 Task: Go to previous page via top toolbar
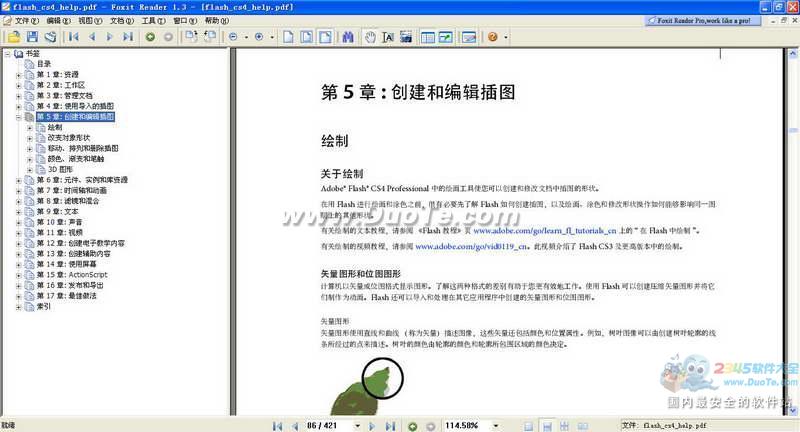click(x=92, y=37)
